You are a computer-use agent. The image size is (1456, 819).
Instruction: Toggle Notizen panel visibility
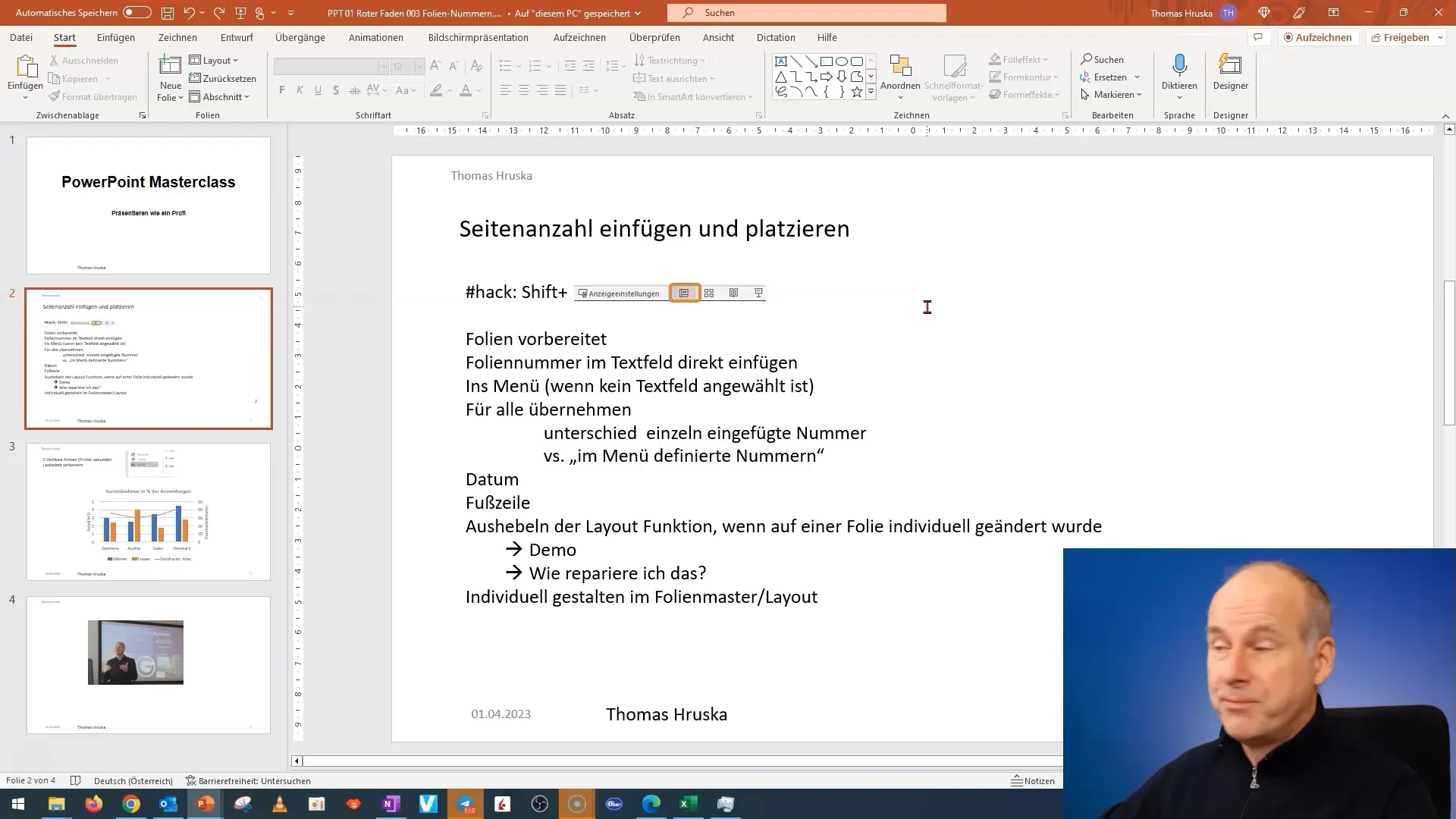coord(1034,780)
